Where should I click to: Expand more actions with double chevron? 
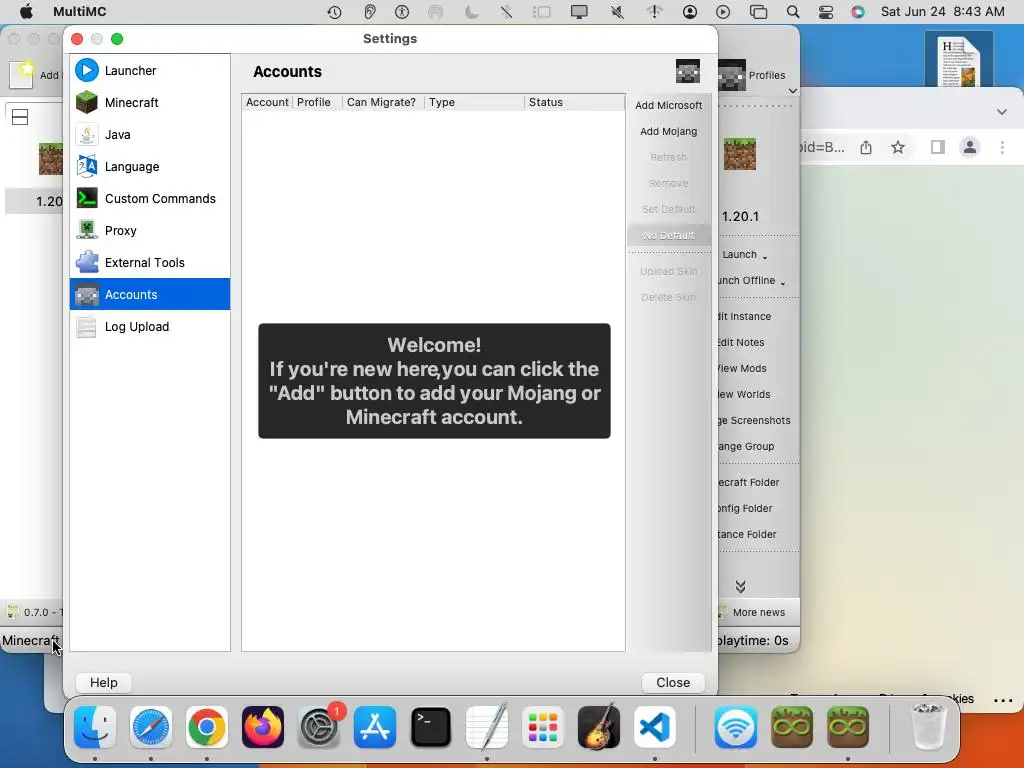pos(741,586)
